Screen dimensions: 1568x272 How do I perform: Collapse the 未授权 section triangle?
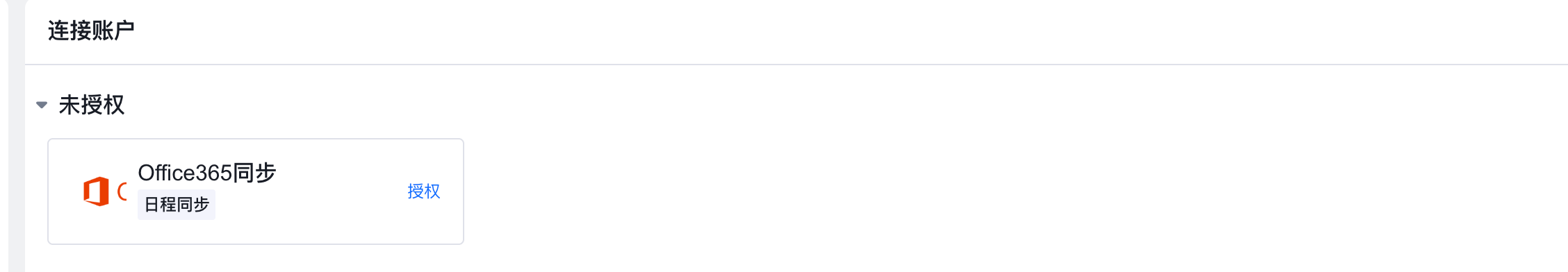point(42,105)
